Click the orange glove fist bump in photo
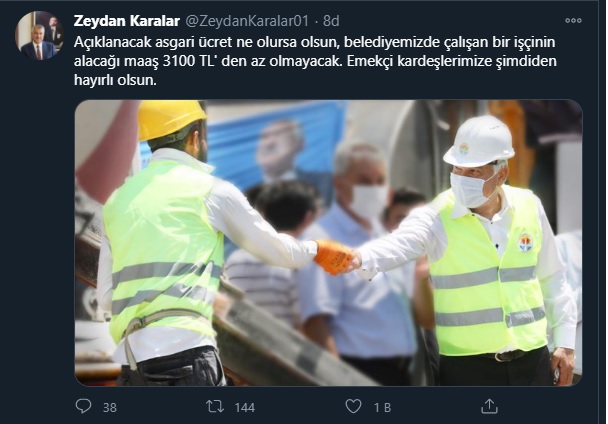Image resolution: width=608 pixels, height=424 pixels. (x=333, y=256)
